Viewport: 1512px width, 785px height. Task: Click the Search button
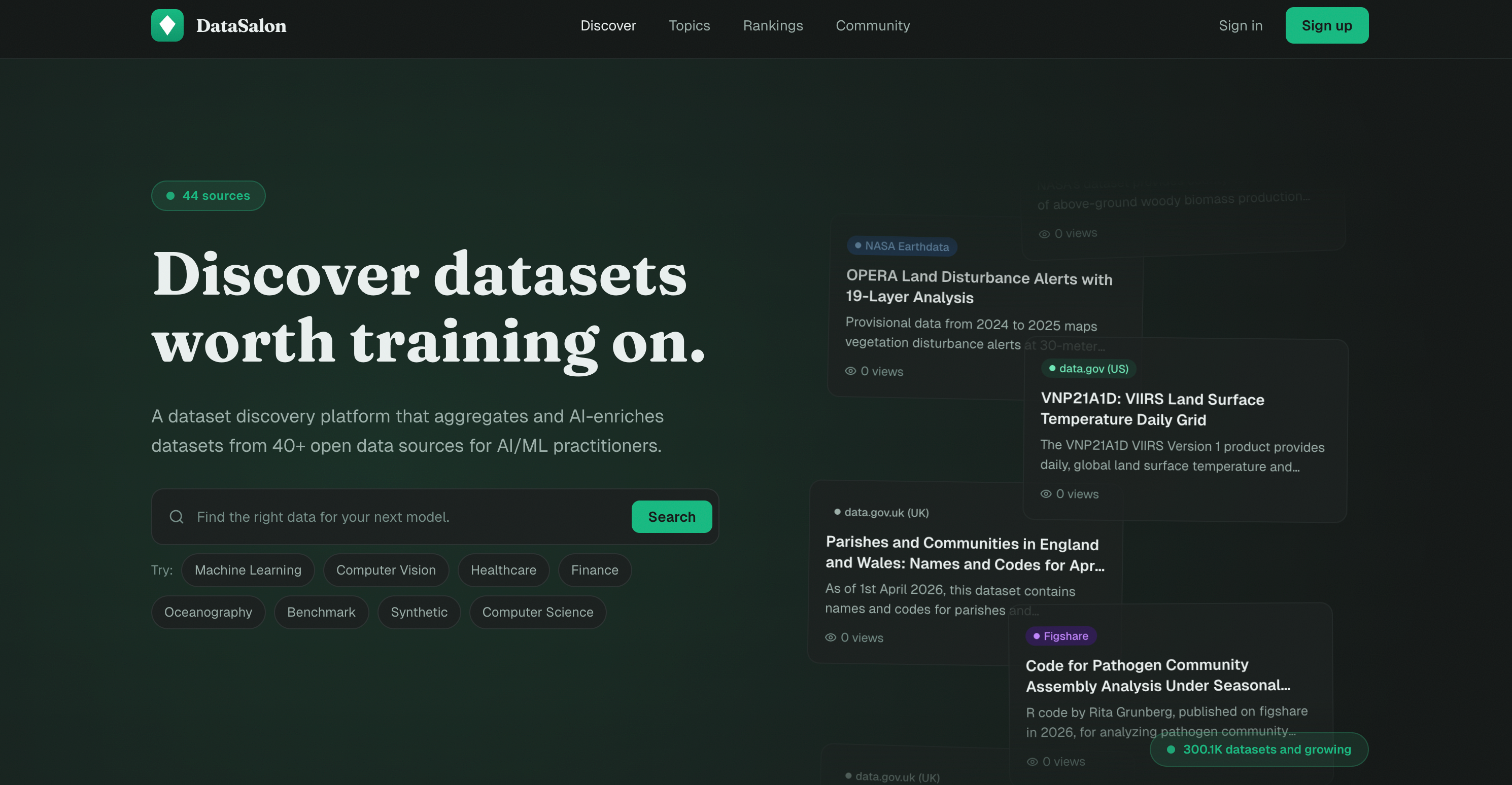pos(671,516)
